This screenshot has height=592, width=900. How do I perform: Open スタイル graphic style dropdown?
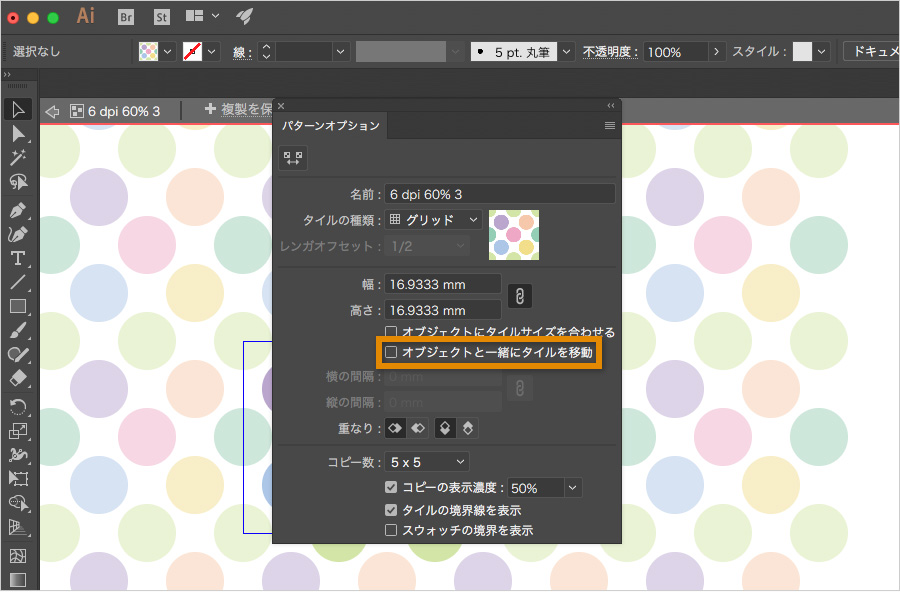822,52
